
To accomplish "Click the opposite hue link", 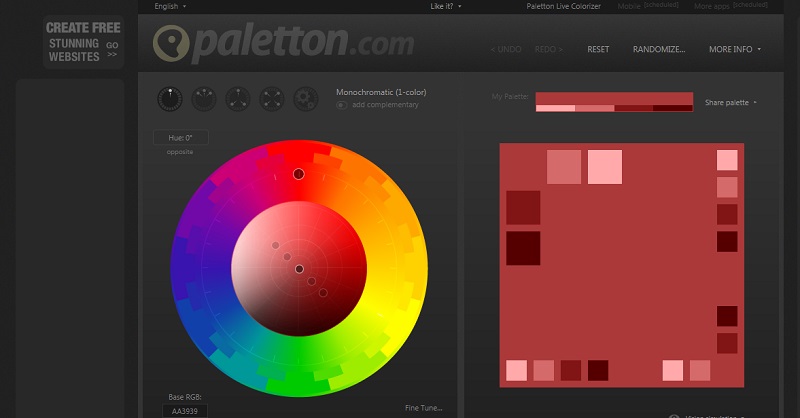I will click(x=180, y=152).
